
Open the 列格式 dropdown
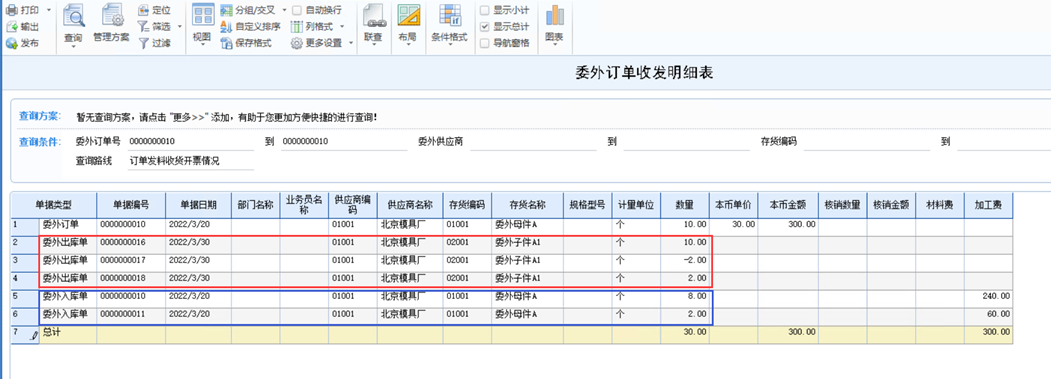342,27
